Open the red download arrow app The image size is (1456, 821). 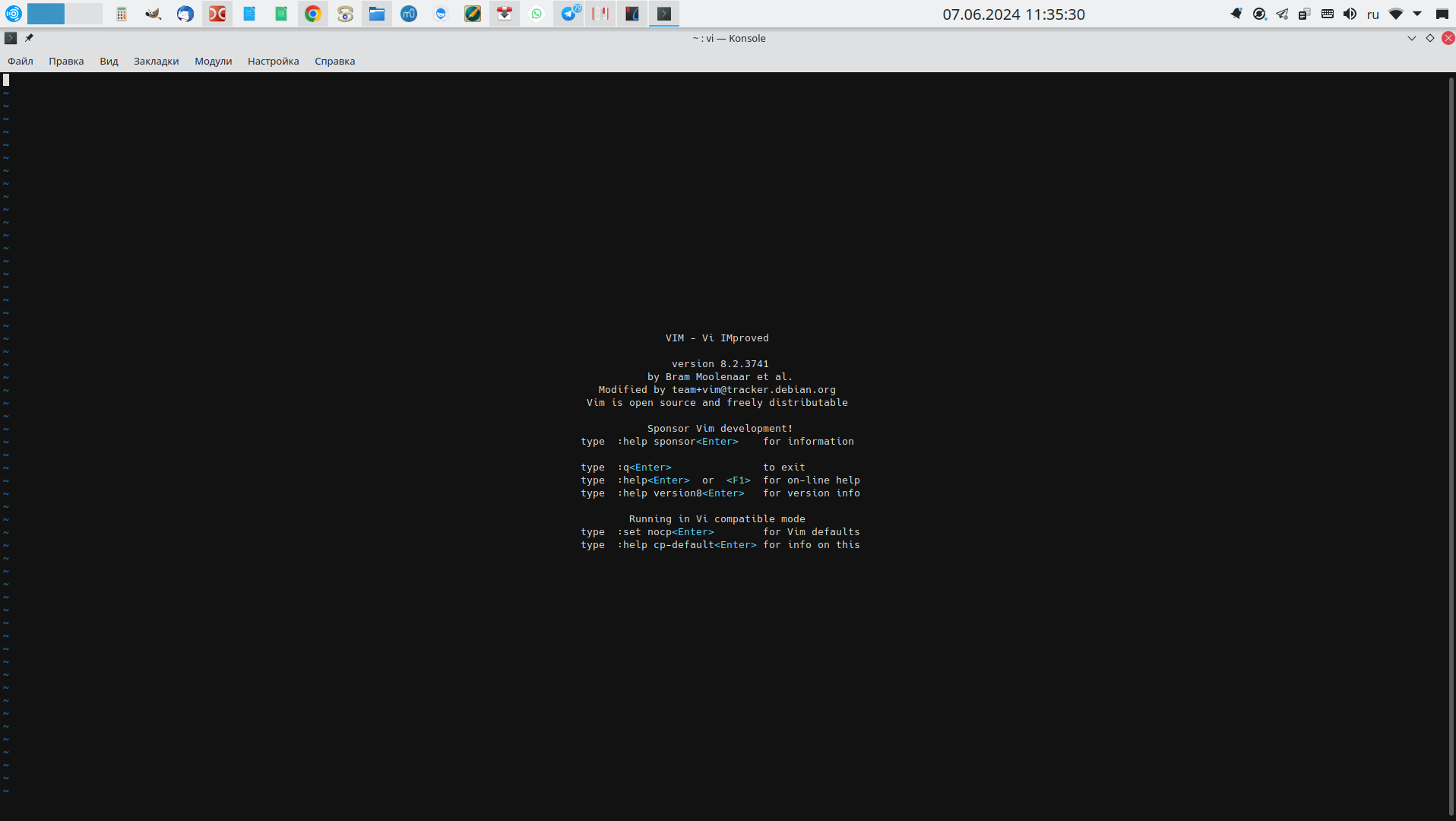coord(505,14)
